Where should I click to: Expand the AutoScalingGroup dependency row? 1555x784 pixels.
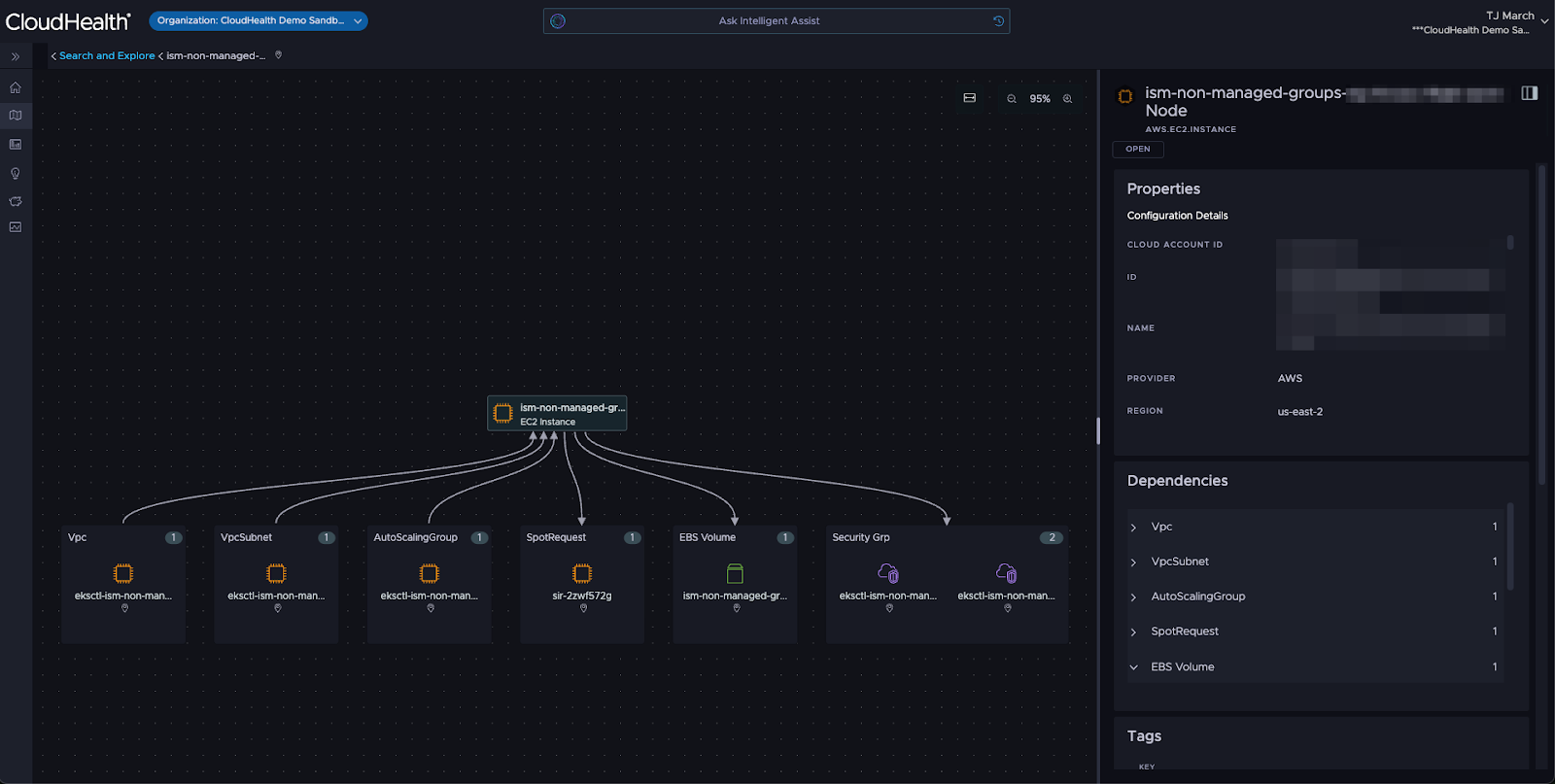pyautogui.click(x=1133, y=597)
